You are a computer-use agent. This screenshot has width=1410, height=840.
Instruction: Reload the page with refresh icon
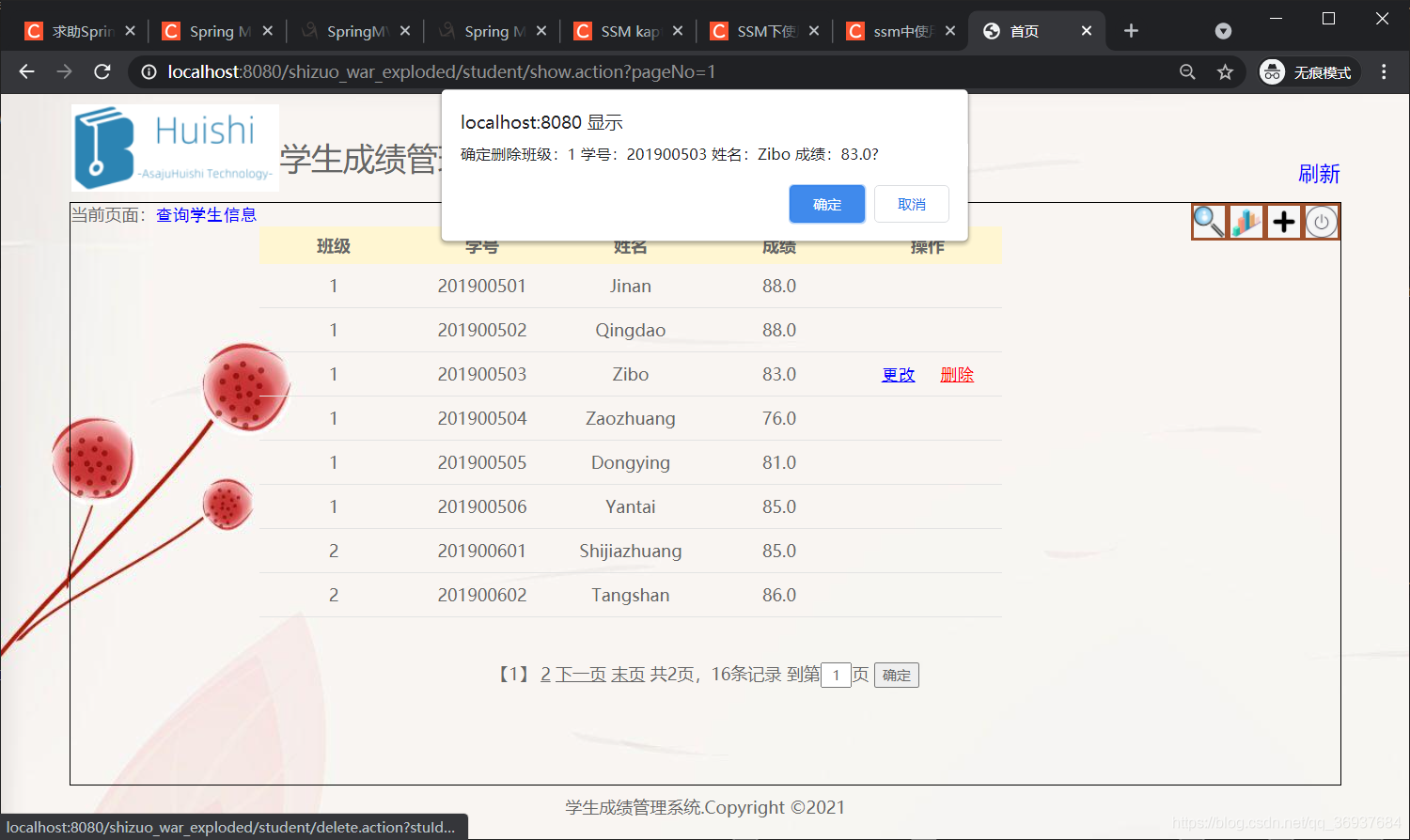102,71
